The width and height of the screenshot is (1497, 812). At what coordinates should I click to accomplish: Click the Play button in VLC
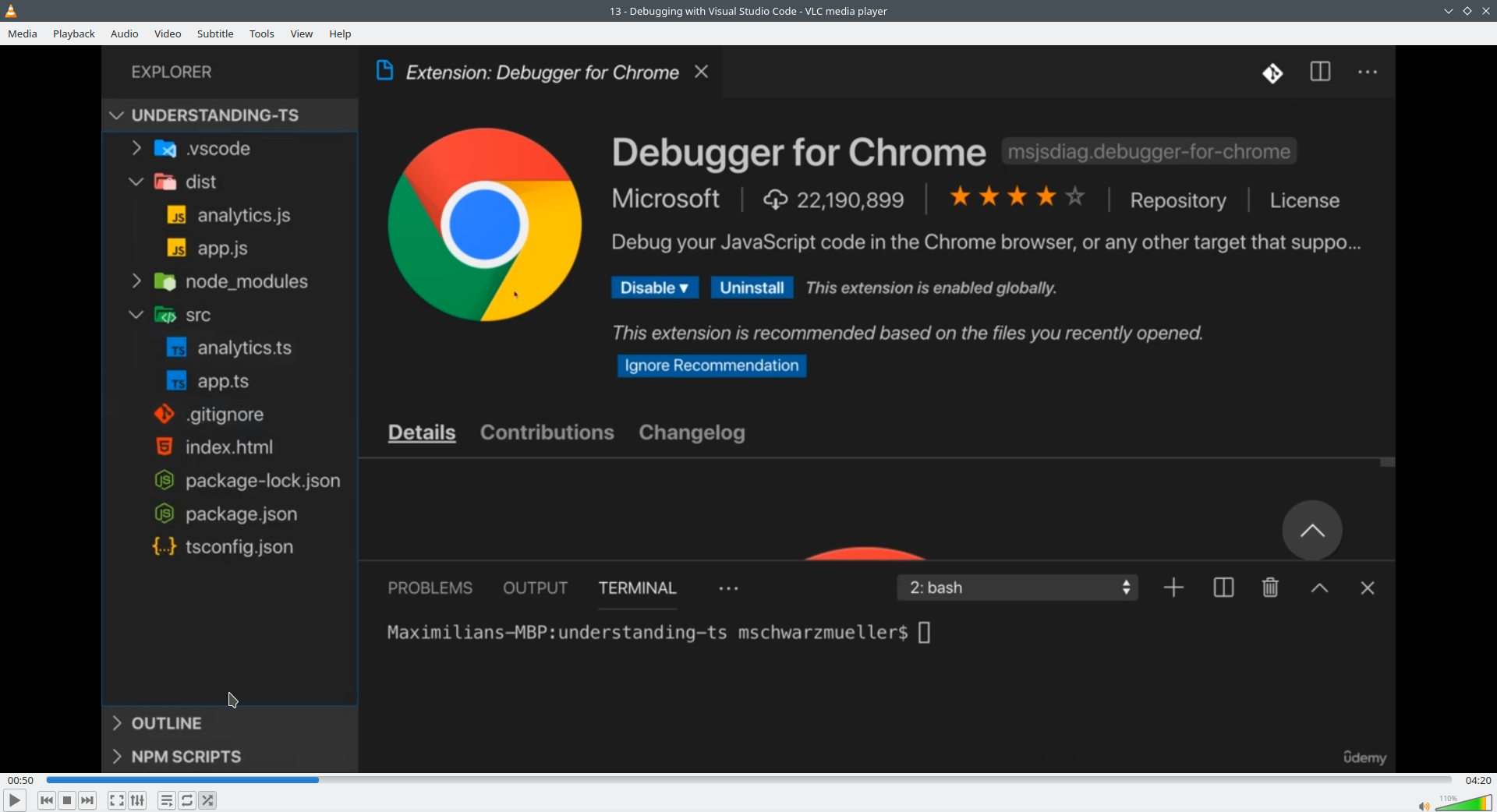pyautogui.click(x=15, y=800)
